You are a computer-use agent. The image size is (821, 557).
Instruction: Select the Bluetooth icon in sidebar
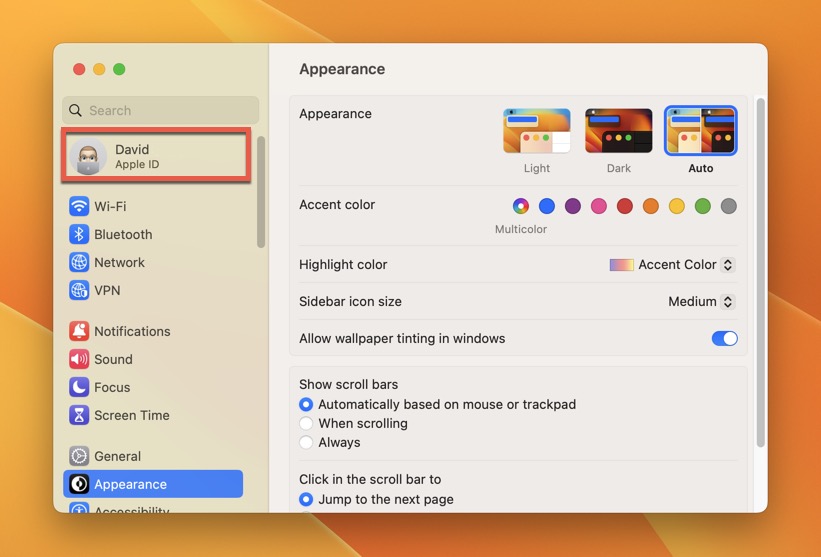[x=79, y=235]
